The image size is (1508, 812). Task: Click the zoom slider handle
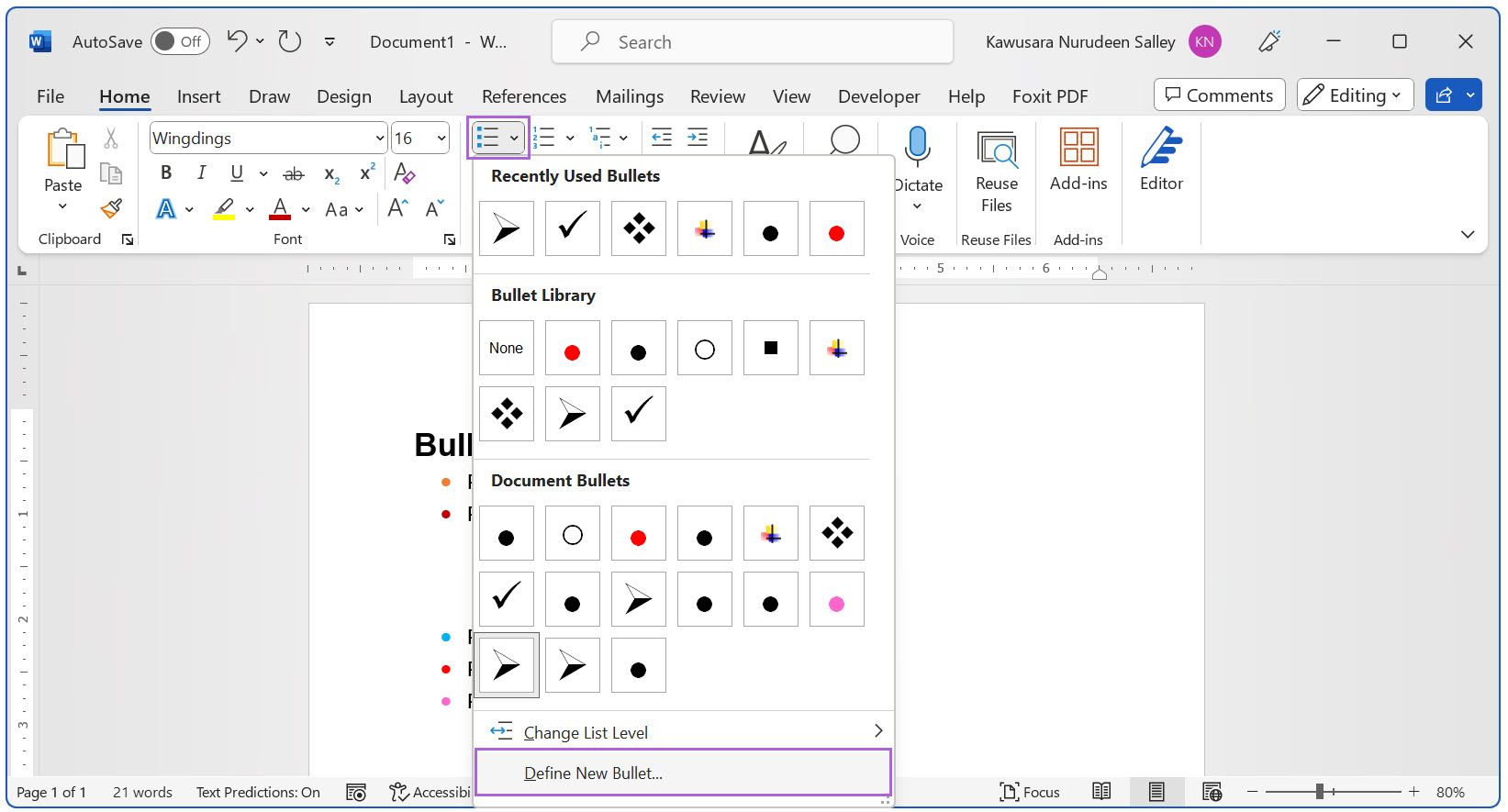coord(1319,792)
